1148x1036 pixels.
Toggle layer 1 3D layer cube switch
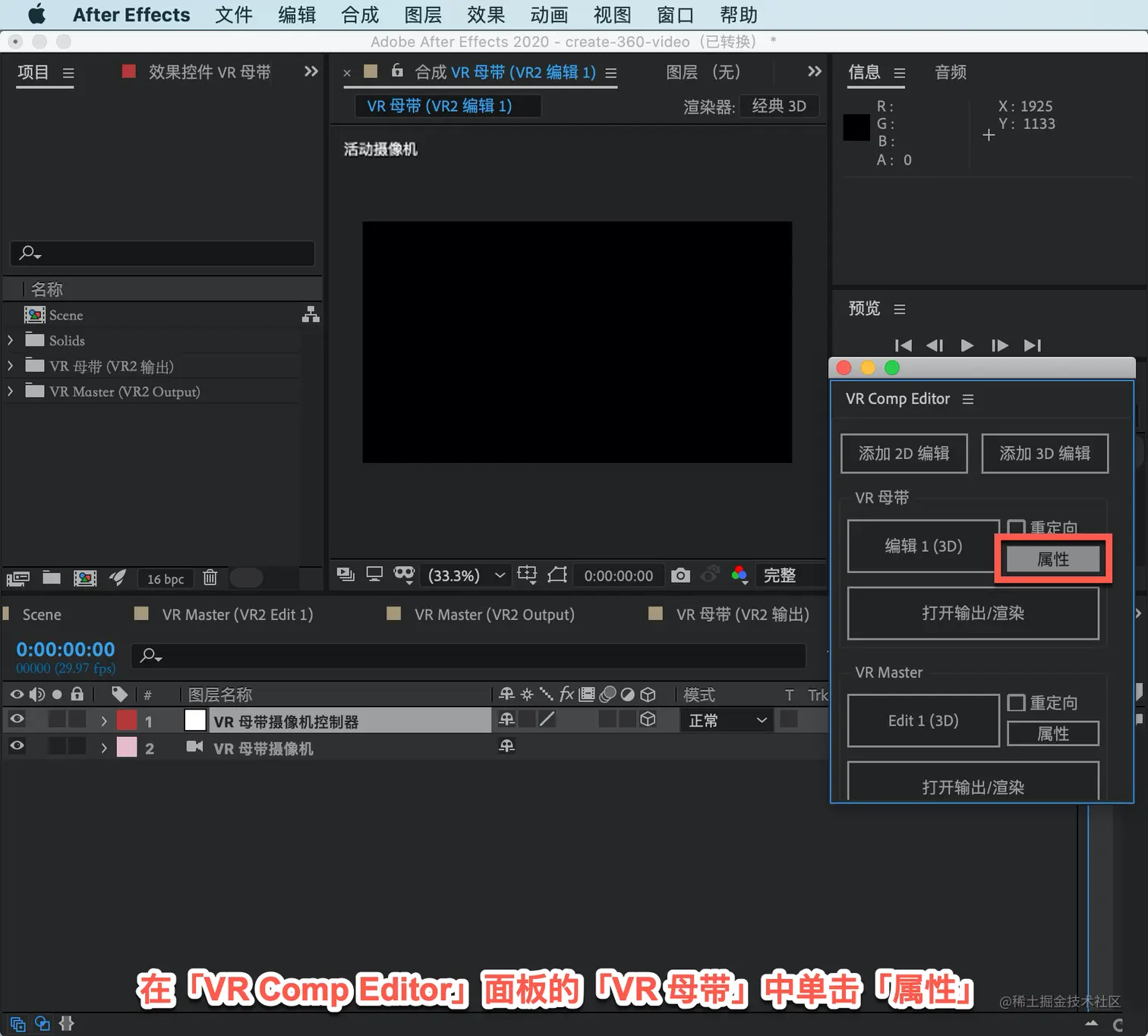pos(648,719)
